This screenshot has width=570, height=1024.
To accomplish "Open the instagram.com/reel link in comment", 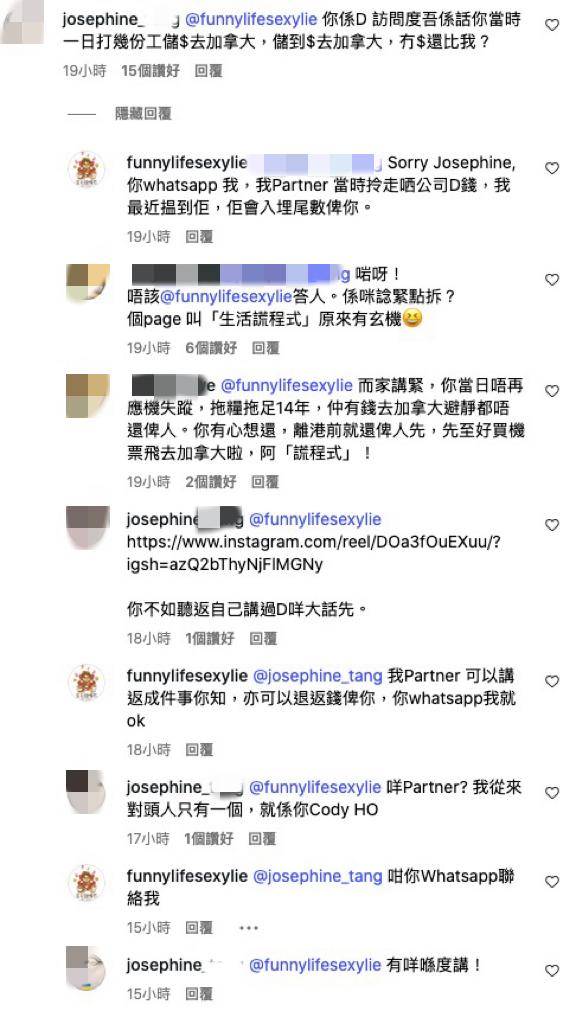I will pyautogui.click(x=313, y=553).
